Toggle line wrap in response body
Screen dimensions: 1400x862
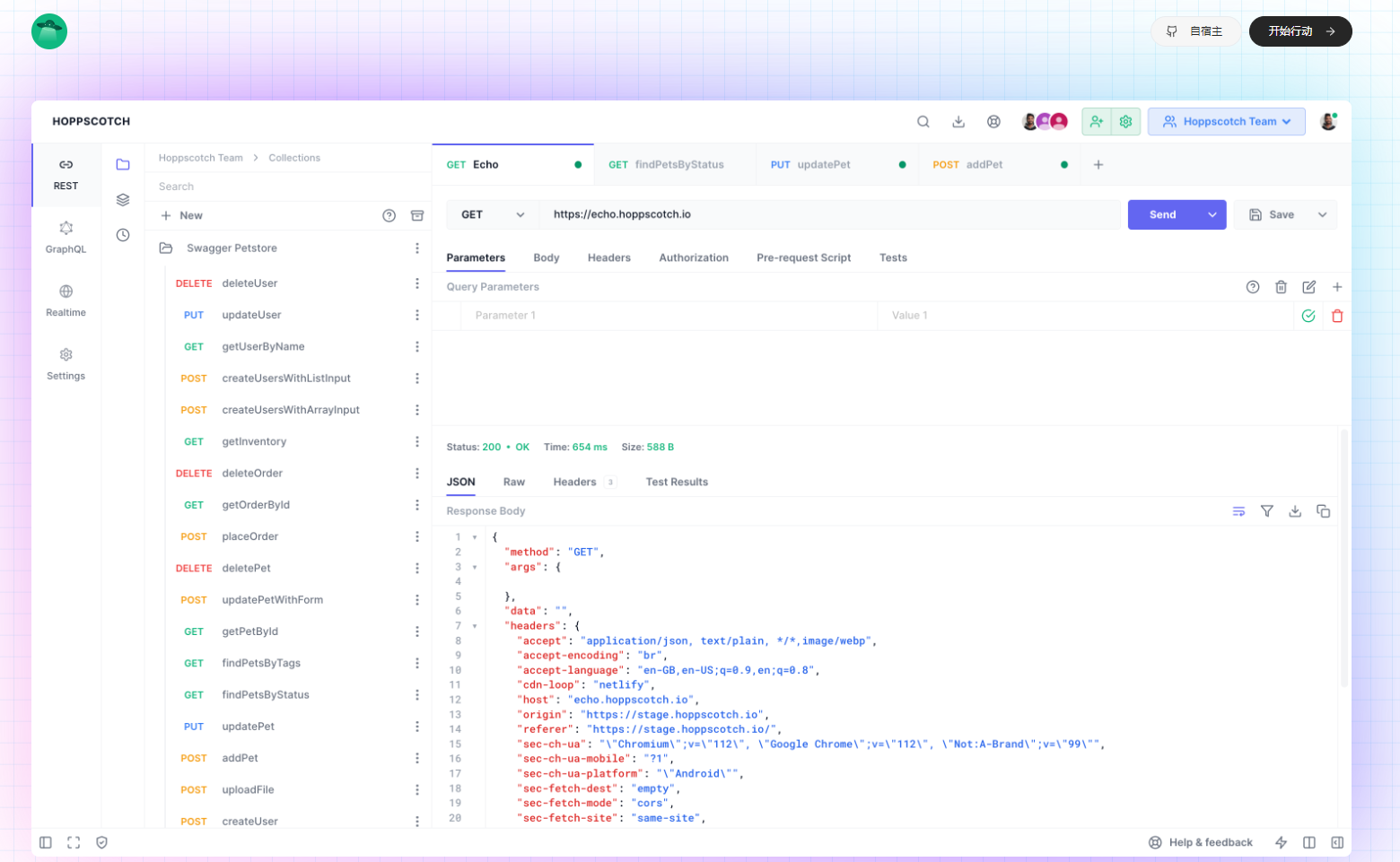pos(1238,511)
